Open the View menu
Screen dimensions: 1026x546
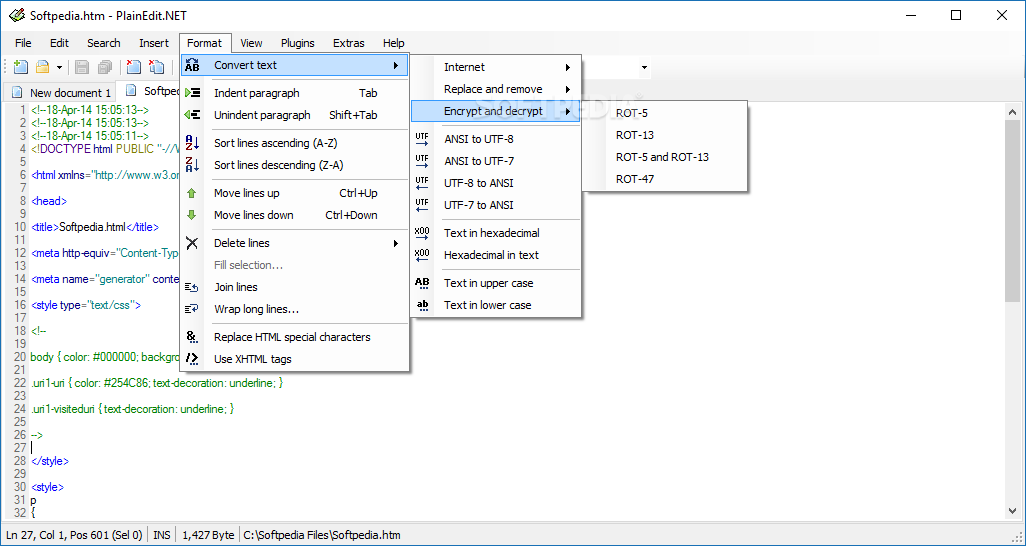[251, 43]
